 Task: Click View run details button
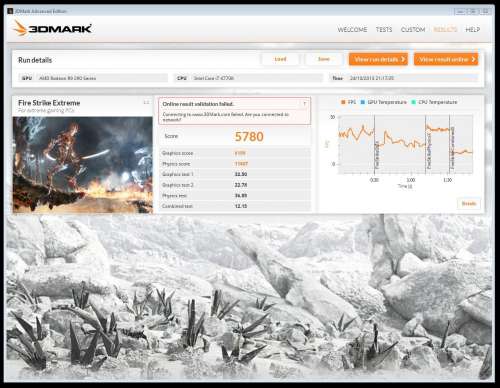tap(378, 59)
